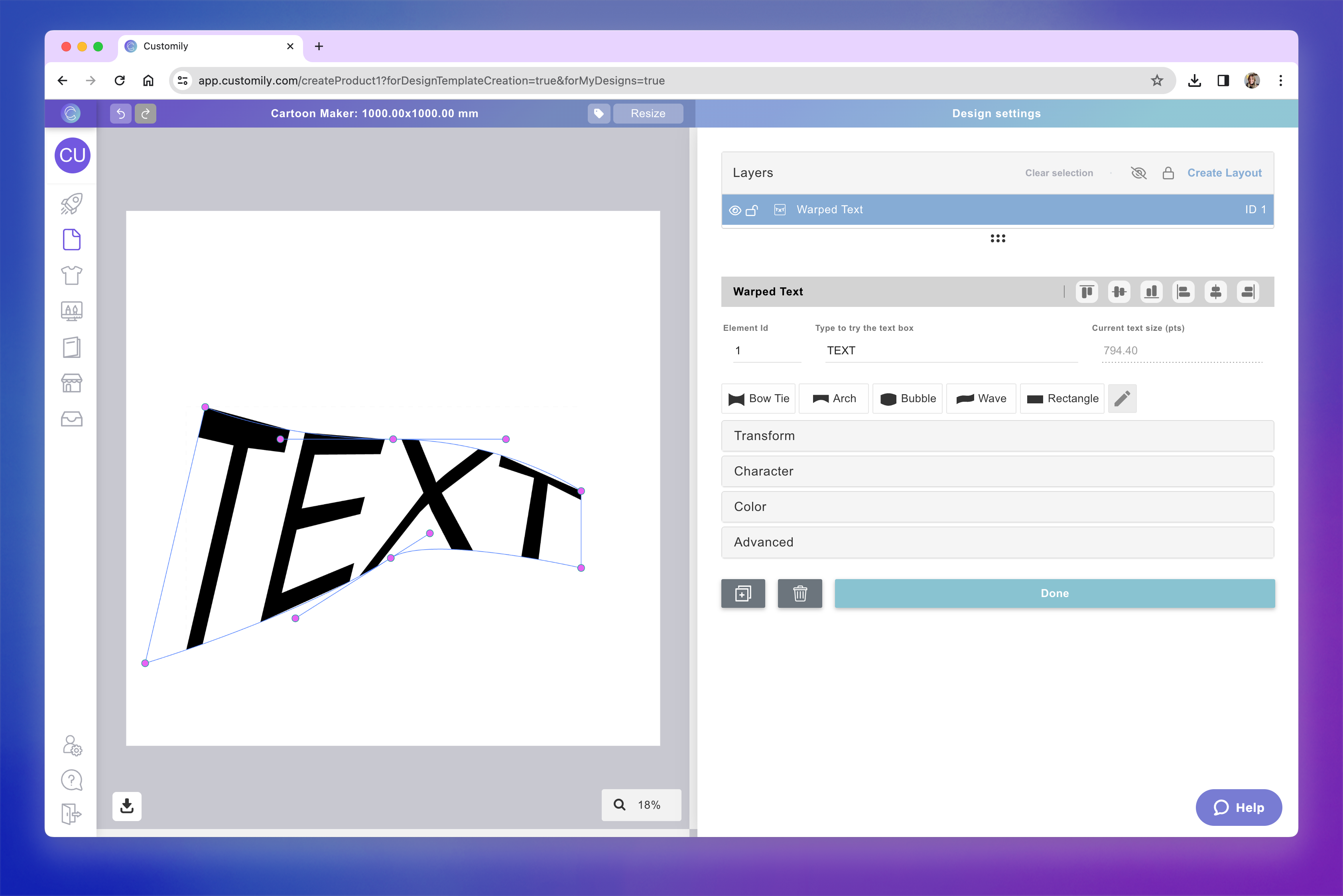Lock the Warped Text layer

pos(752,210)
